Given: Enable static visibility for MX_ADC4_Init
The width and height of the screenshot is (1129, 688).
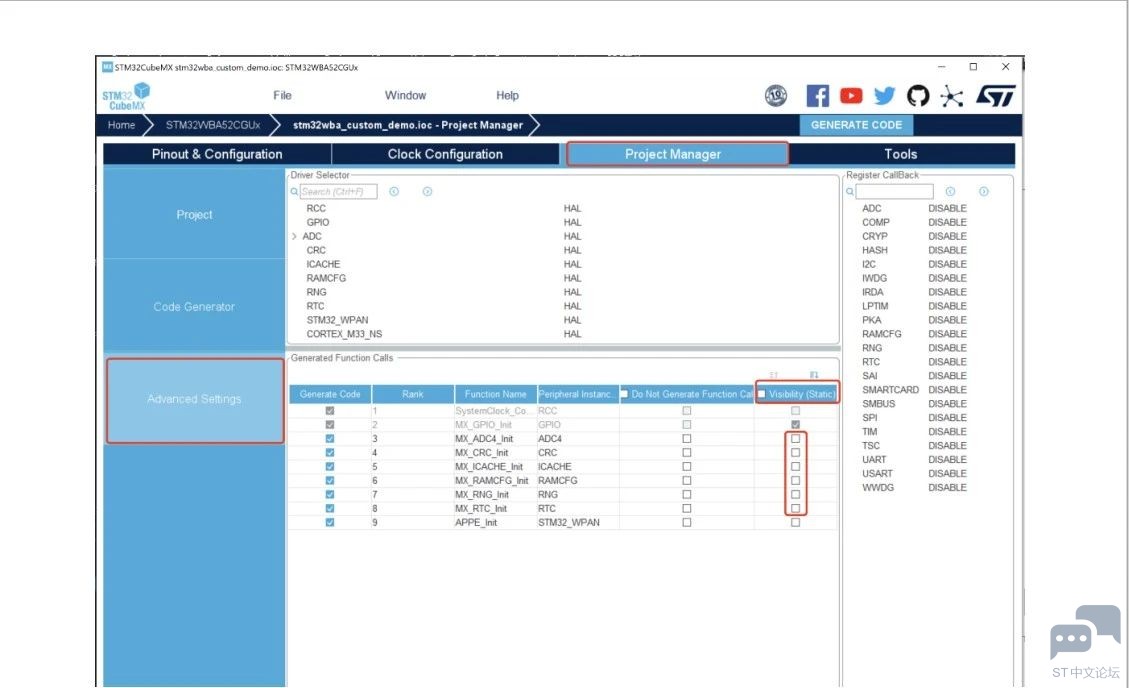Looking at the screenshot, I should [796, 439].
